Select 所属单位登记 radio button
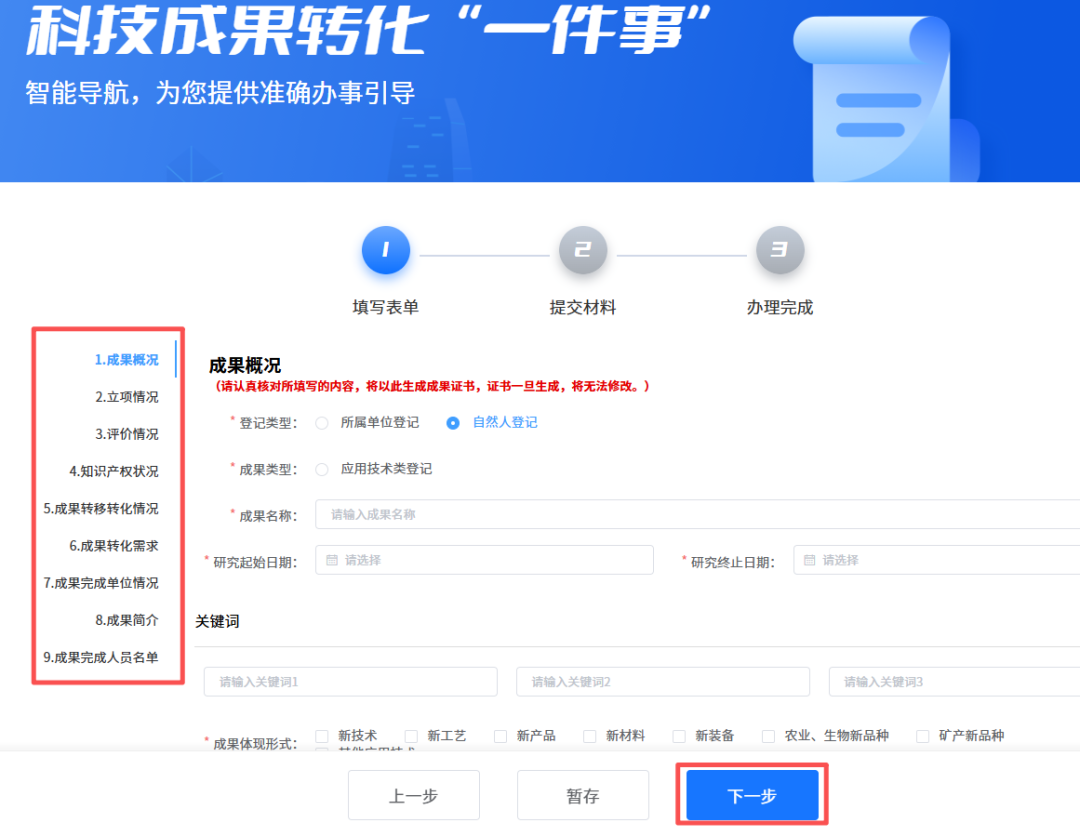Viewport: 1080px width, 836px height. coord(322,423)
